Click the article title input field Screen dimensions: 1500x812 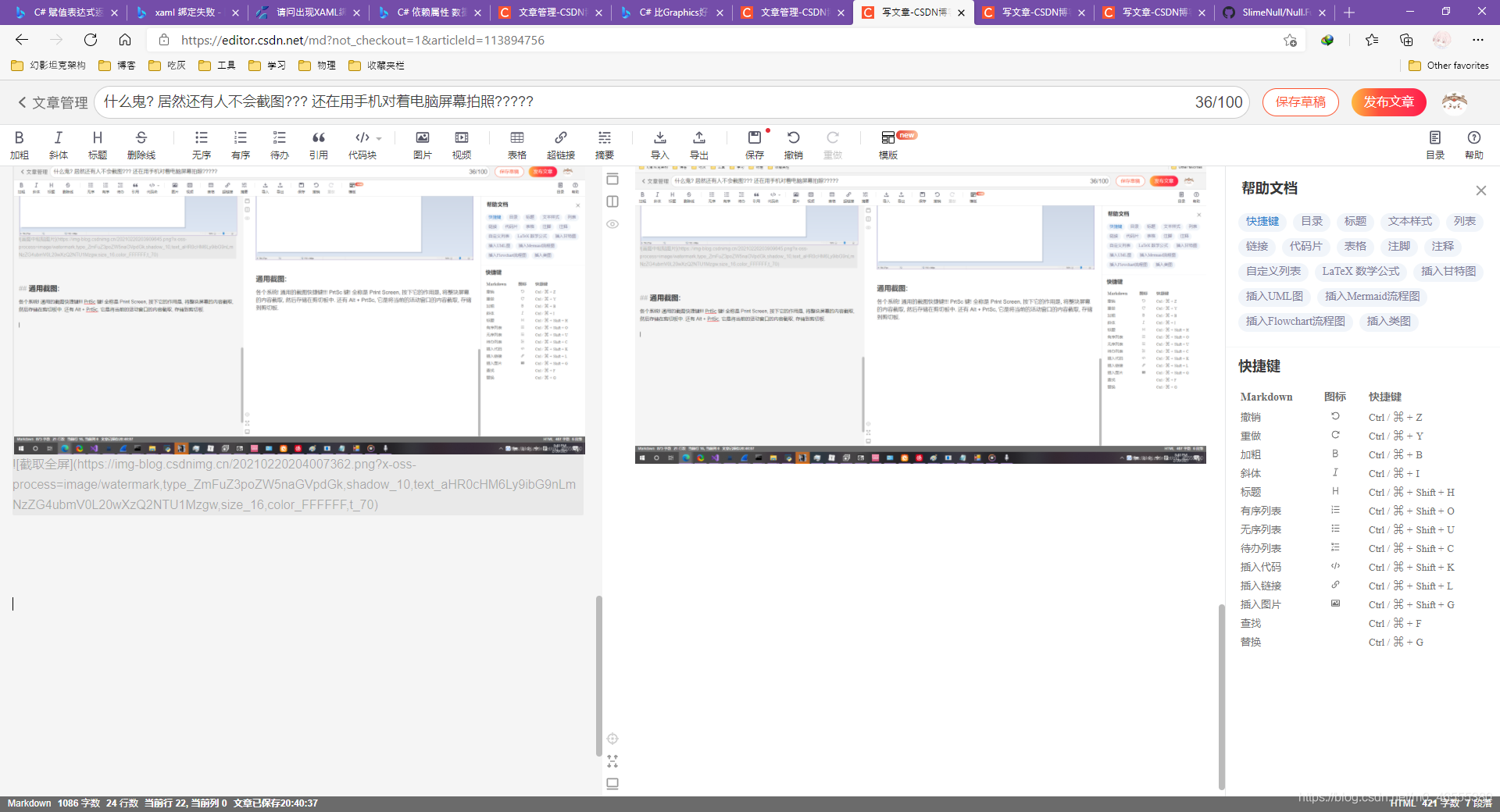pos(672,102)
